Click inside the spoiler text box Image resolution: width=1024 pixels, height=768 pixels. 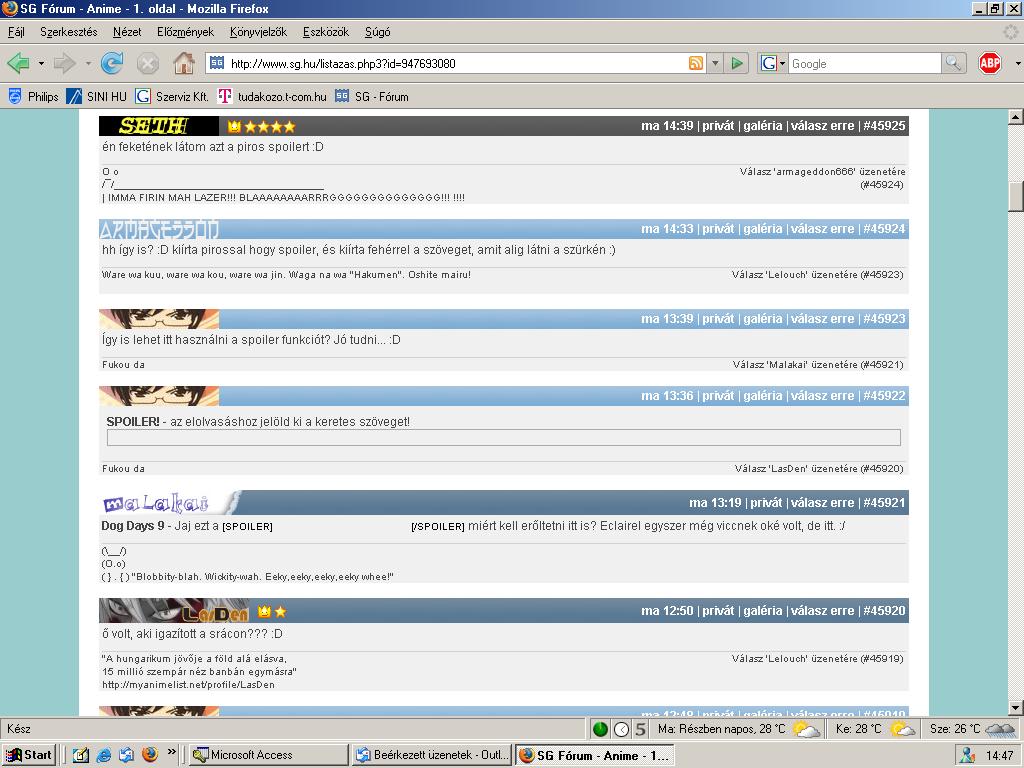pyautogui.click(x=503, y=438)
